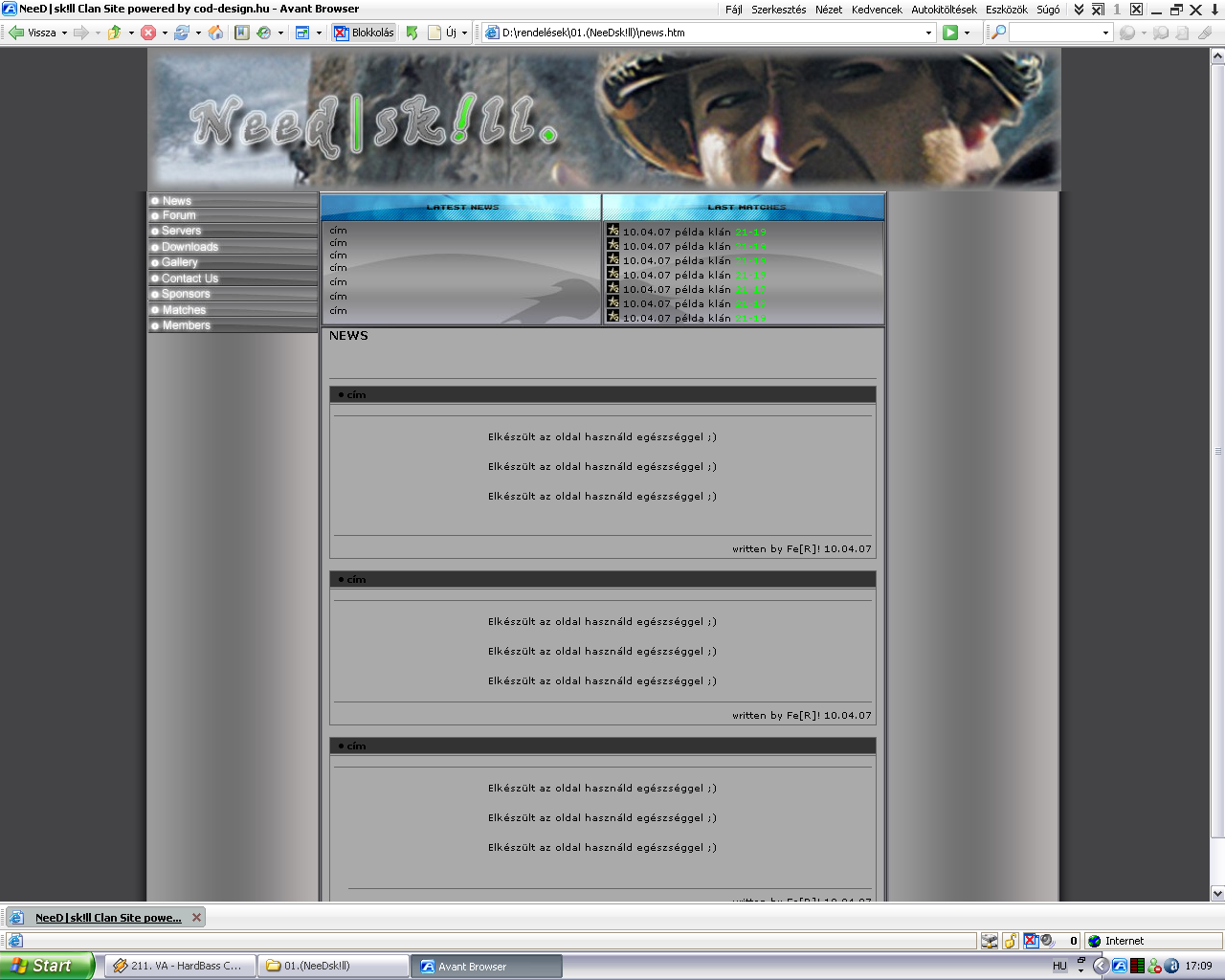Open dropdown next to History icon

[x=280, y=33]
